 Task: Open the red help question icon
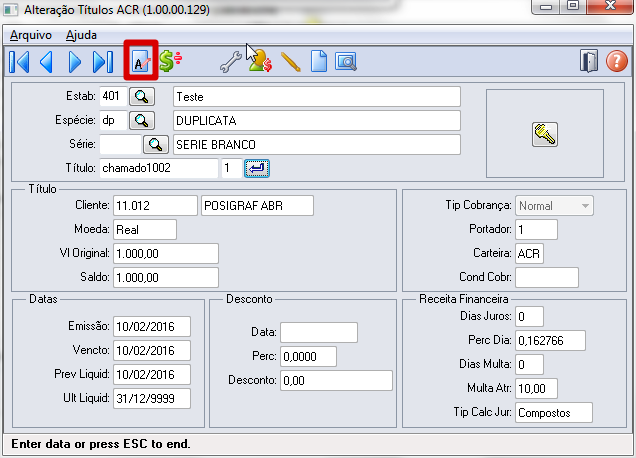pos(617,61)
